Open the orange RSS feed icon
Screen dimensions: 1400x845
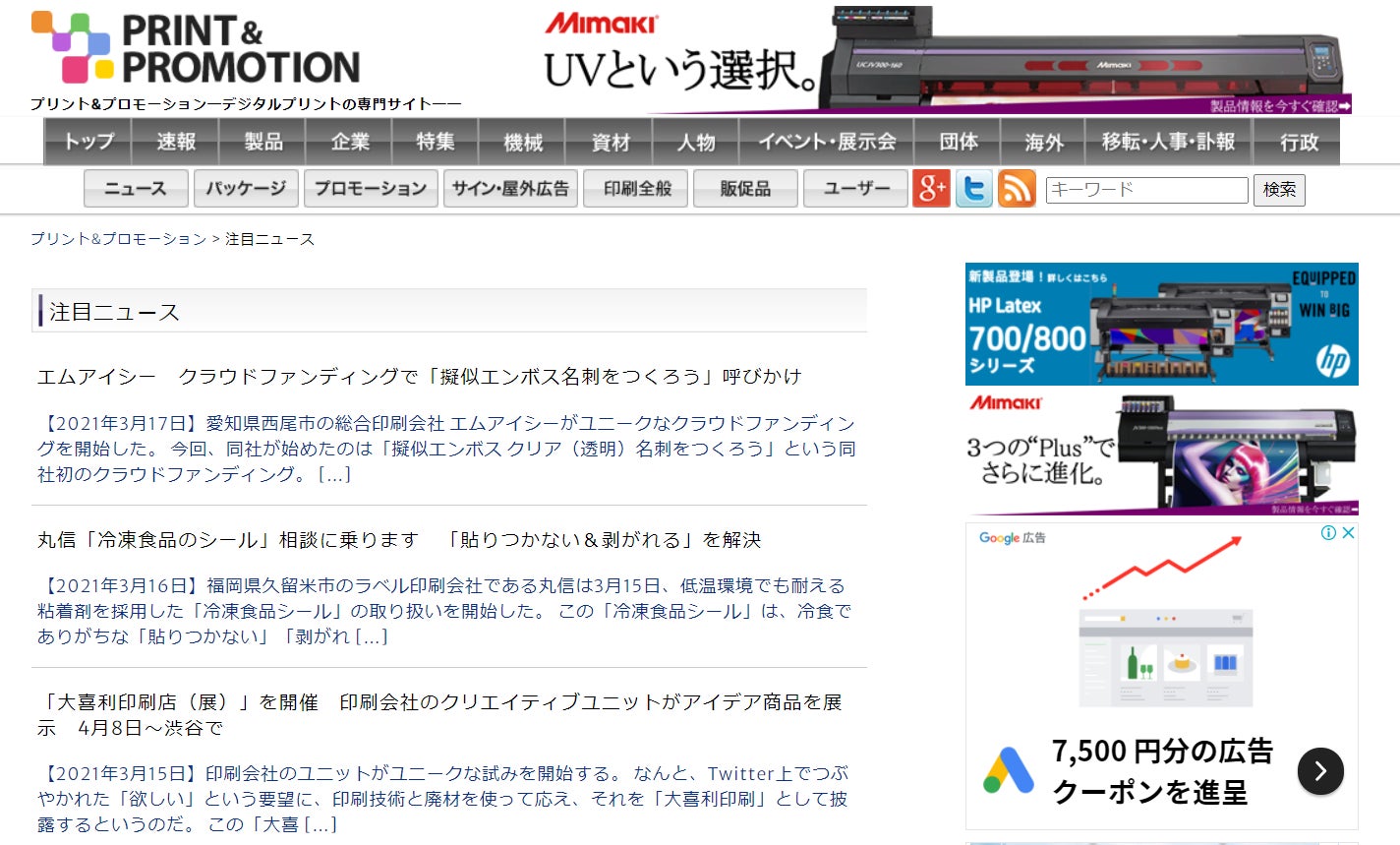(1017, 188)
